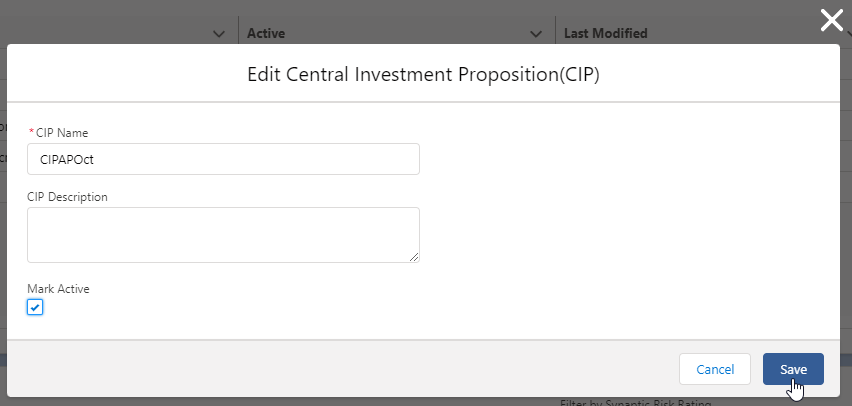Viewport: 852px width, 406px height.
Task: Click the Mark Active label text
Action: [x=58, y=289]
